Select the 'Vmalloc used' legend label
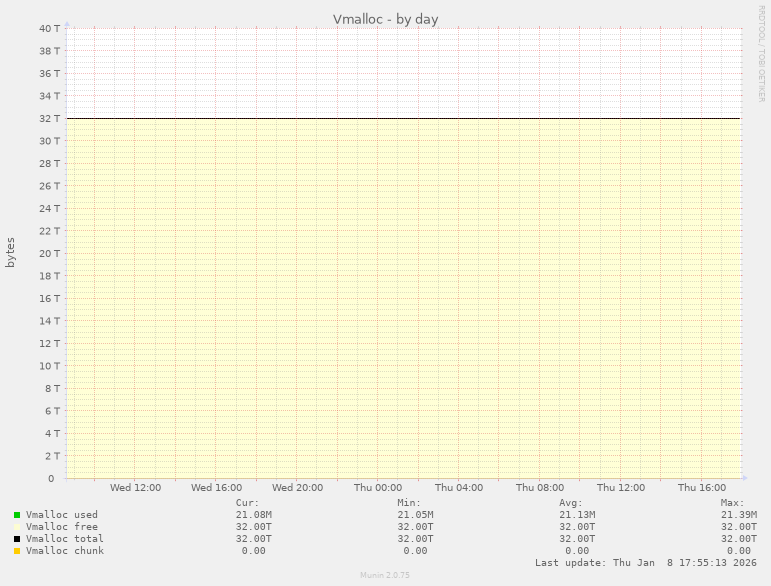Image resolution: width=771 pixels, height=586 pixels. click(62, 515)
